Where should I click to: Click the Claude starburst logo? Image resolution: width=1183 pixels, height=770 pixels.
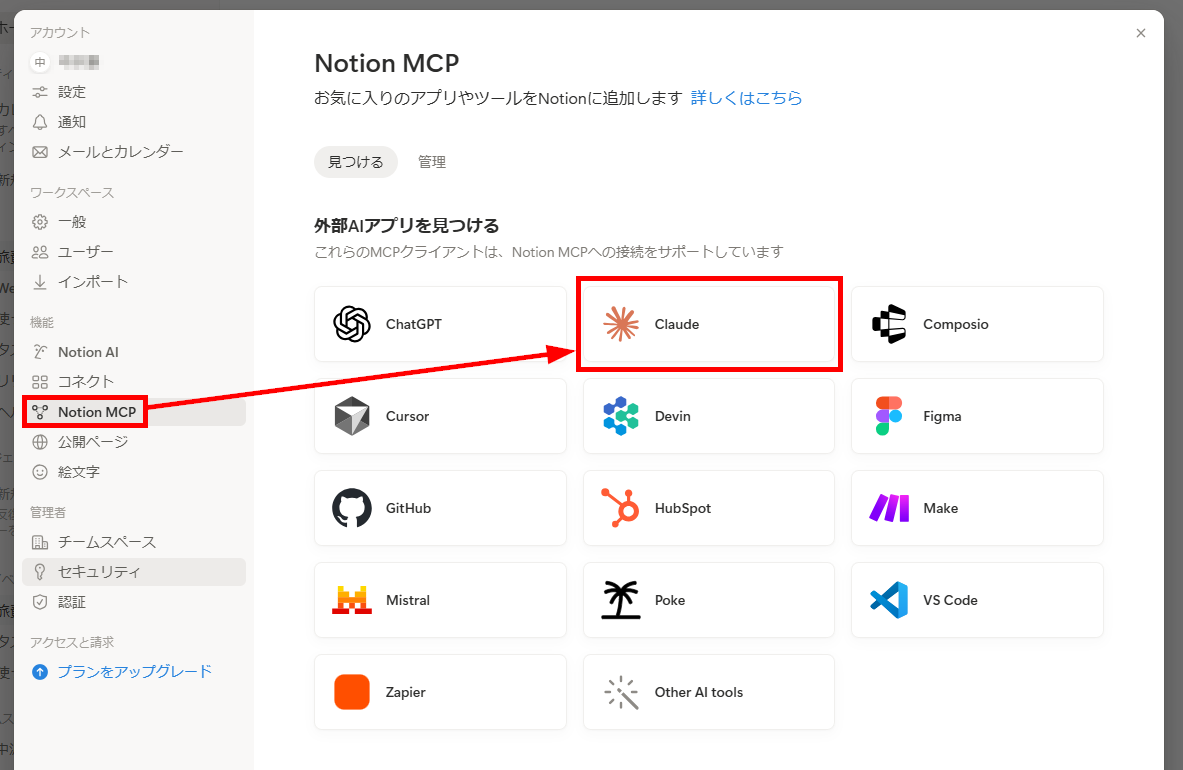click(x=621, y=324)
